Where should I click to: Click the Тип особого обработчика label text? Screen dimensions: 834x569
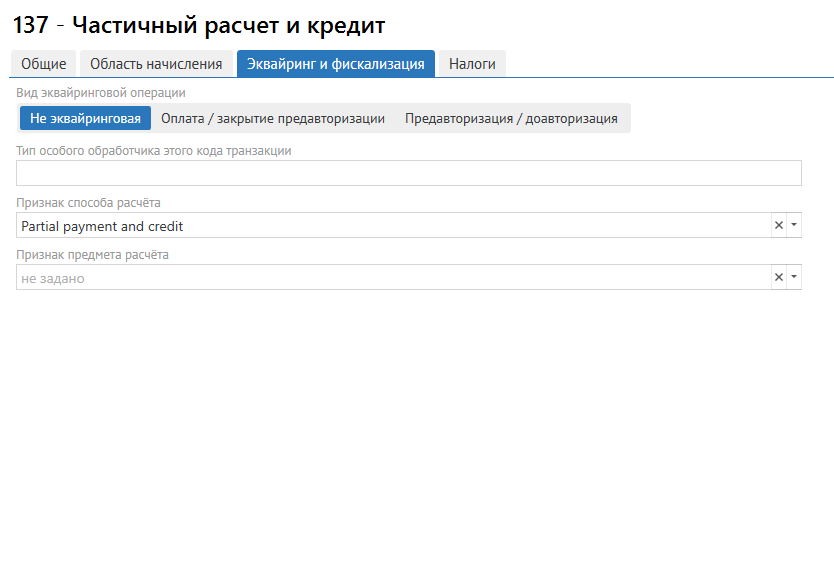click(154, 150)
